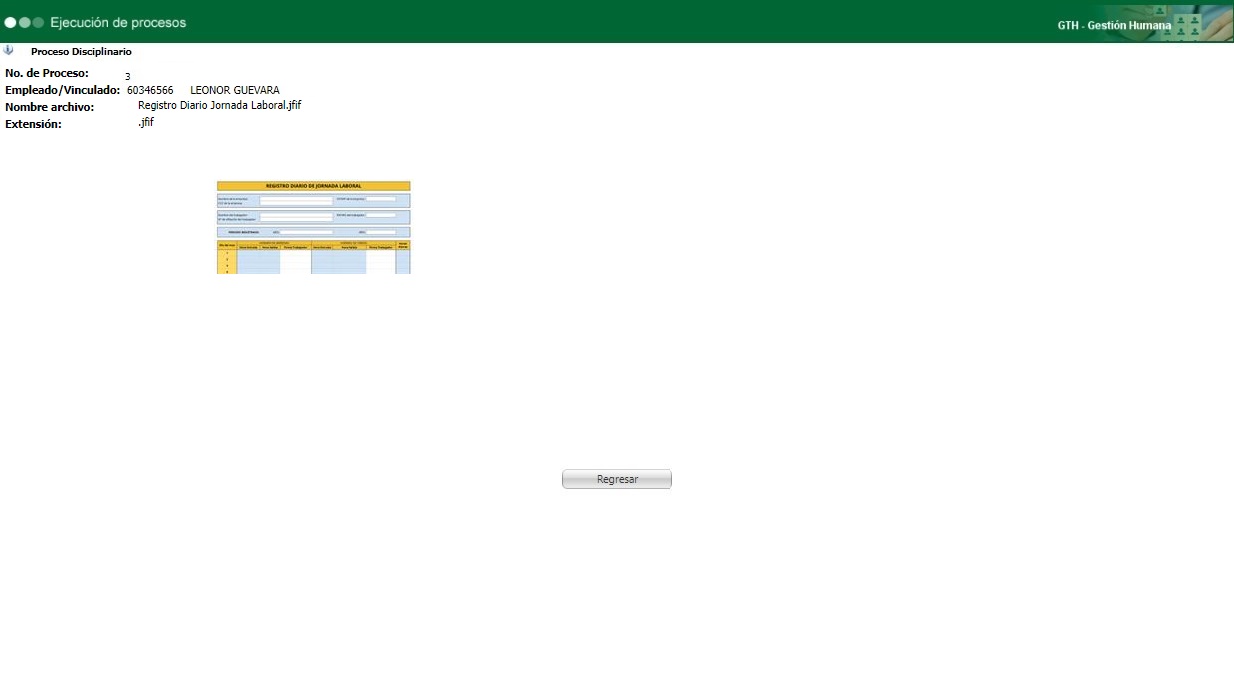Select the employee ID '60346566'
The height and width of the screenshot is (698, 1234).
150,90
